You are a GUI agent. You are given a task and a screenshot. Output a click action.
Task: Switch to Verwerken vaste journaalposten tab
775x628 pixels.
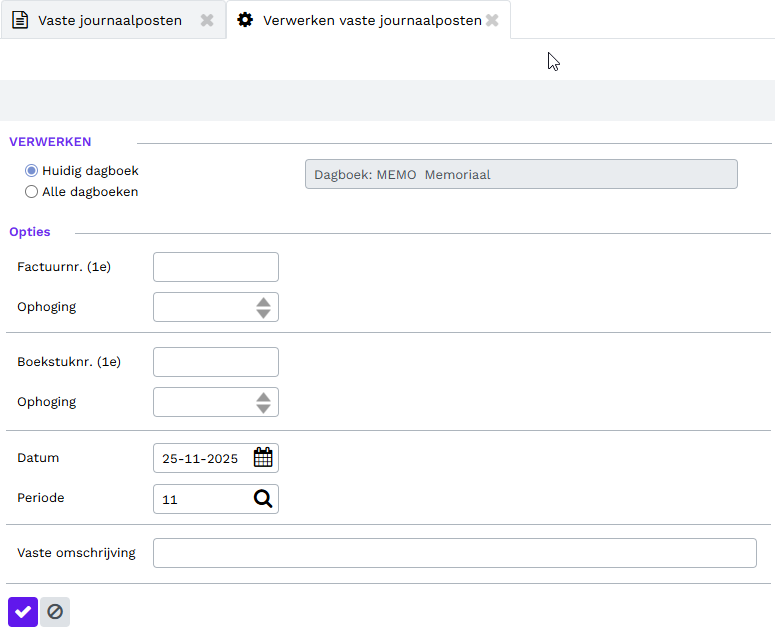pos(372,20)
